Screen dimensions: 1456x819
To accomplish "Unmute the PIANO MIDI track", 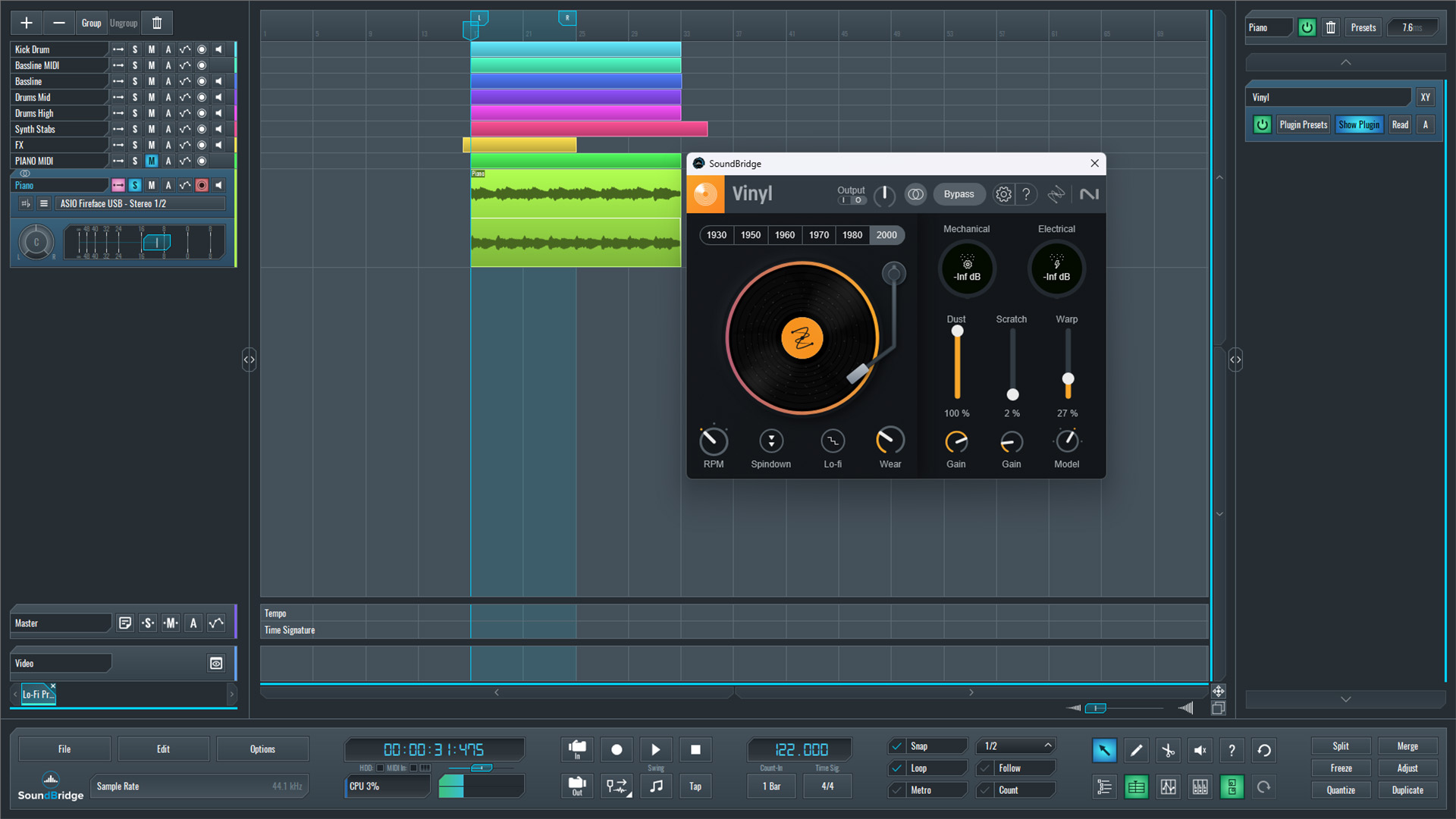I will click(152, 161).
